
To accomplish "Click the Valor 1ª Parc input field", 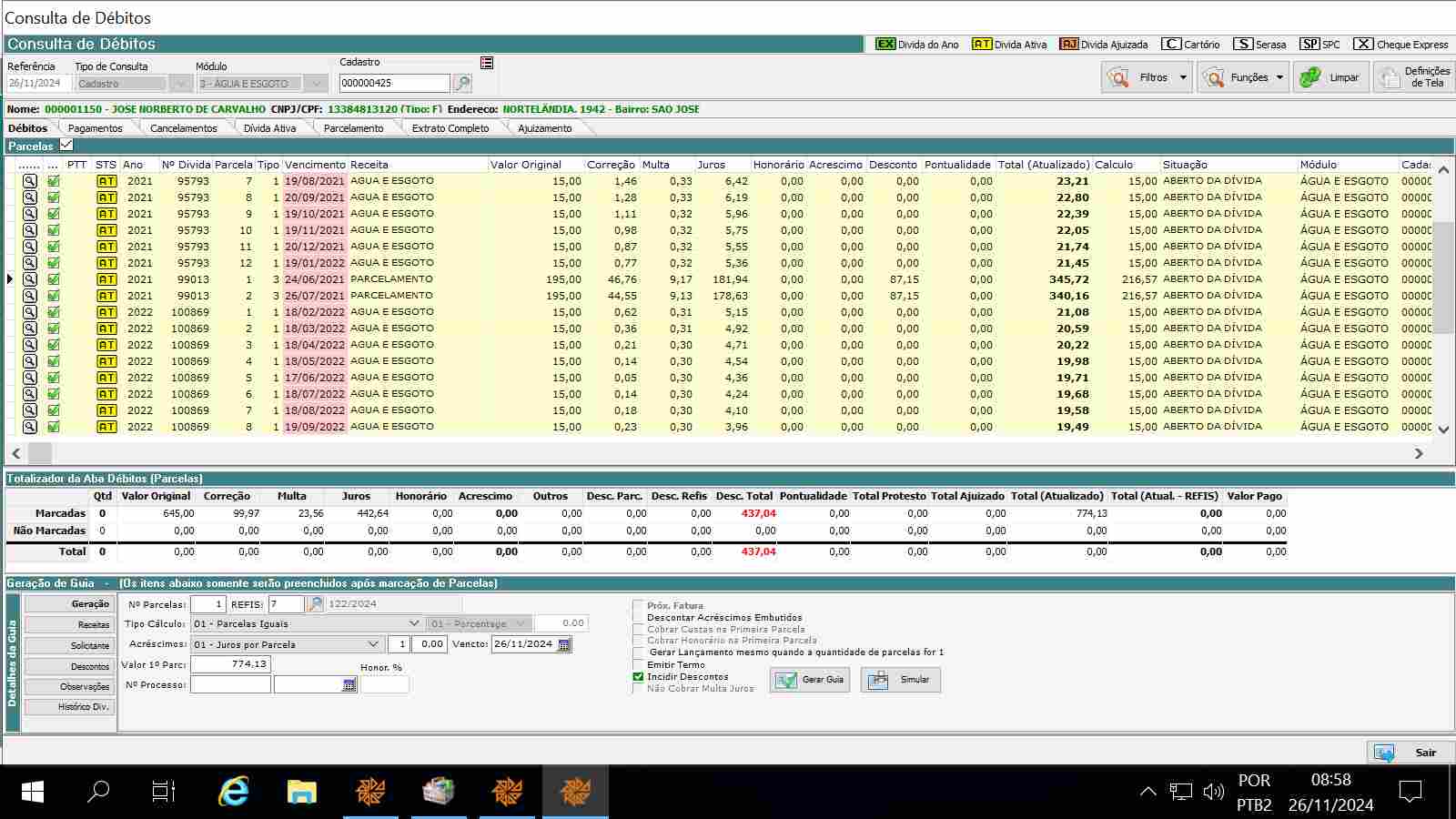I will pyautogui.click(x=230, y=664).
